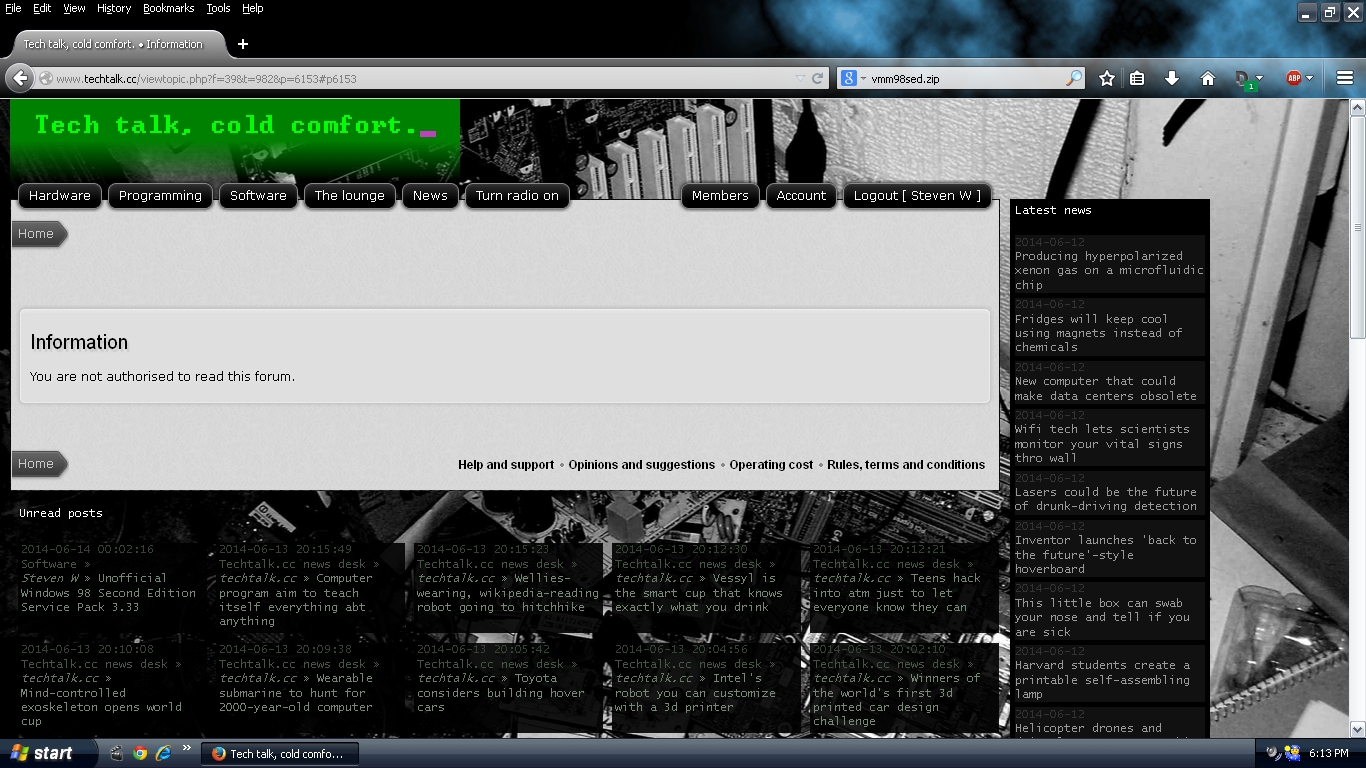Turn radio on
The width and height of the screenshot is (1366, 768).
pos(517,196)
